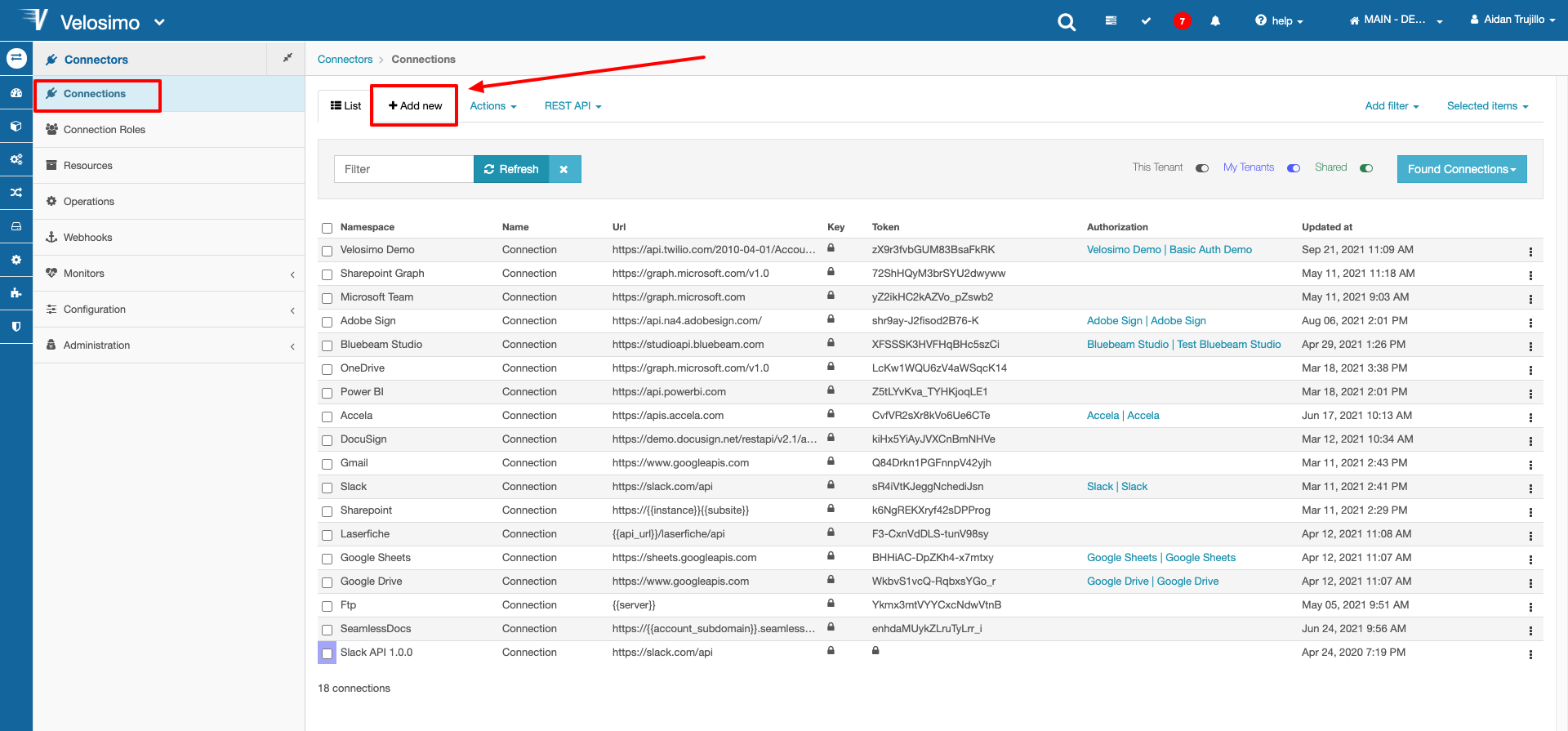Viewport: 1568px width, 731px height.
Task: Open row menu for Velosimo Demo connection
Action: click(1530, 252)
